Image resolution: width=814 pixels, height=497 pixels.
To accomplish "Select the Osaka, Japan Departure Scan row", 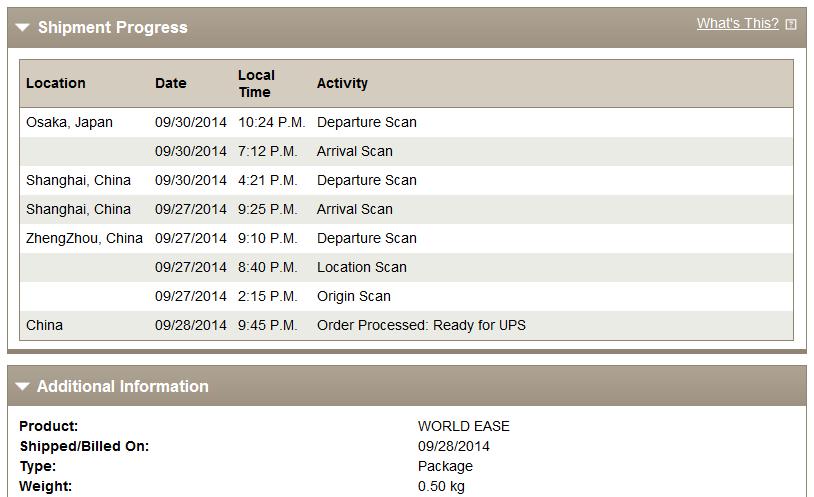I will (406, 123).
